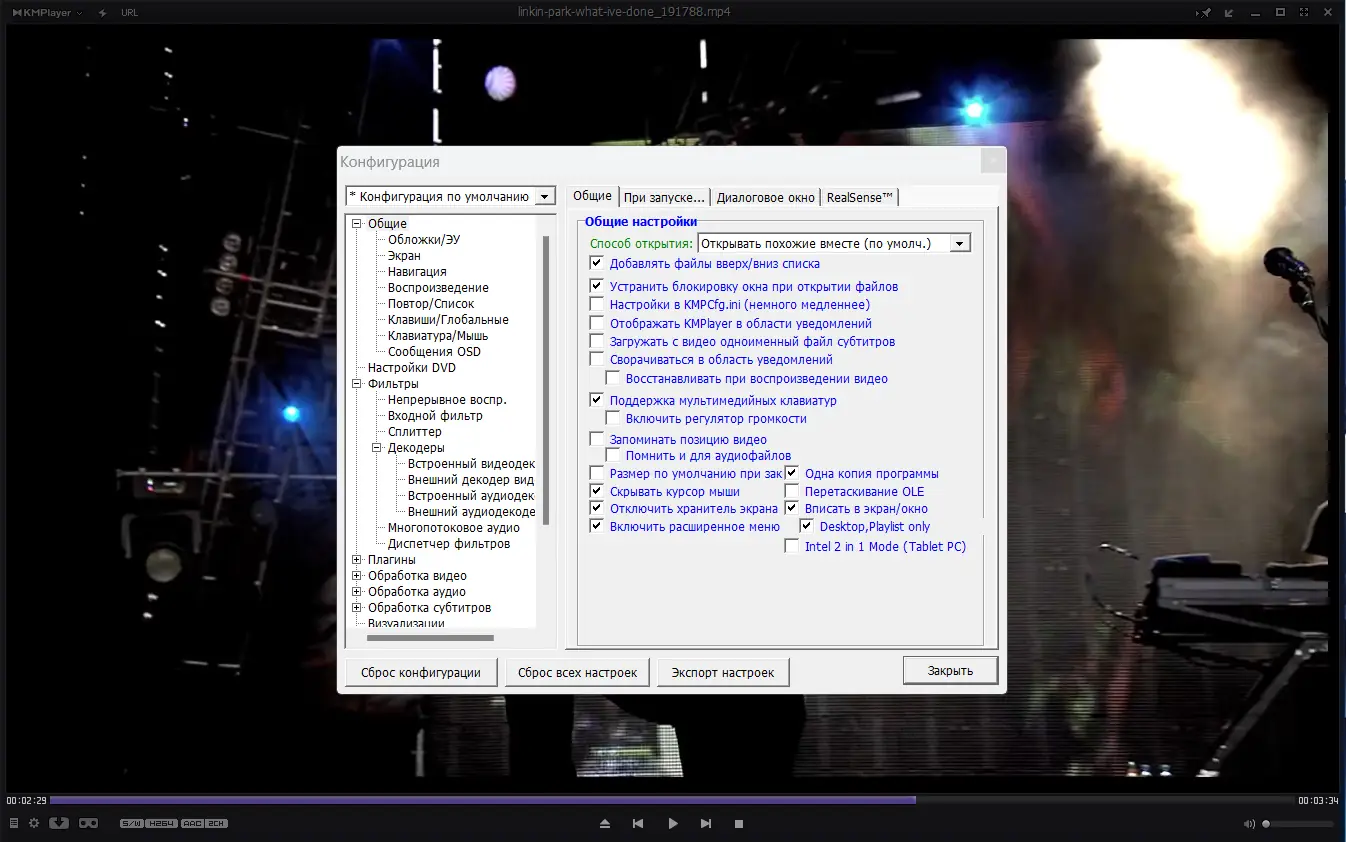Click the download icon in control bar

[59, 823]
